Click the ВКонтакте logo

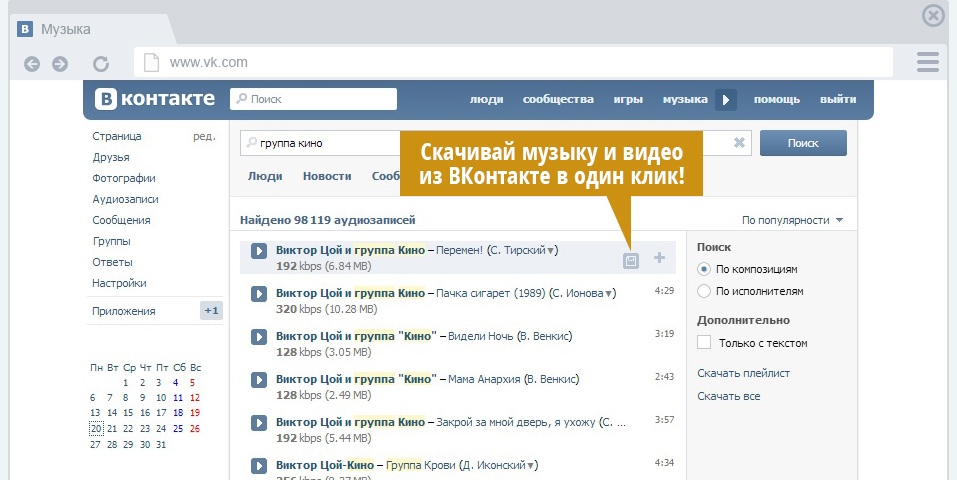pyautogui.click(x=155, y=99)
